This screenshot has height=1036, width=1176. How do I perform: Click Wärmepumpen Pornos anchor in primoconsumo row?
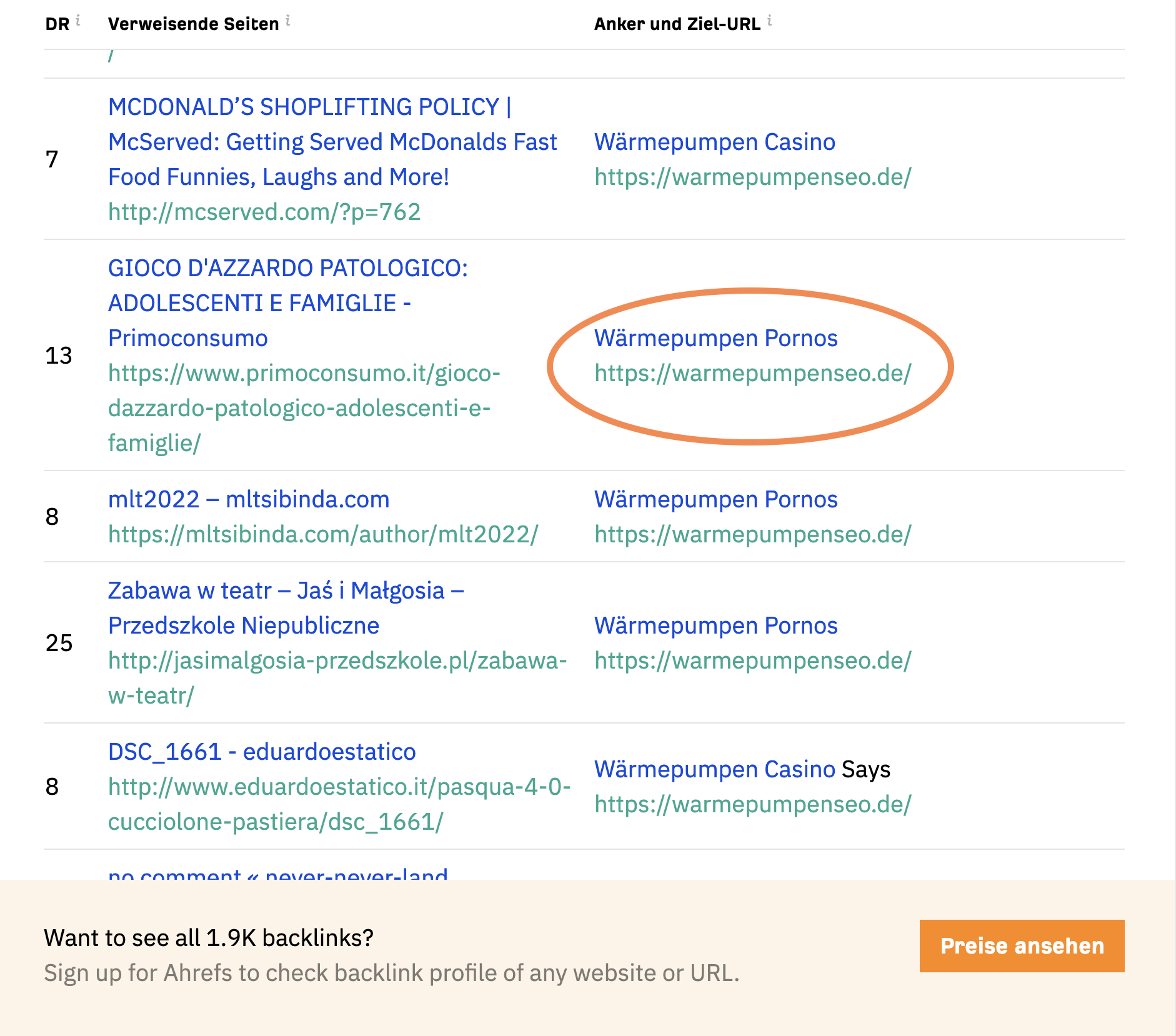[716, 338]
